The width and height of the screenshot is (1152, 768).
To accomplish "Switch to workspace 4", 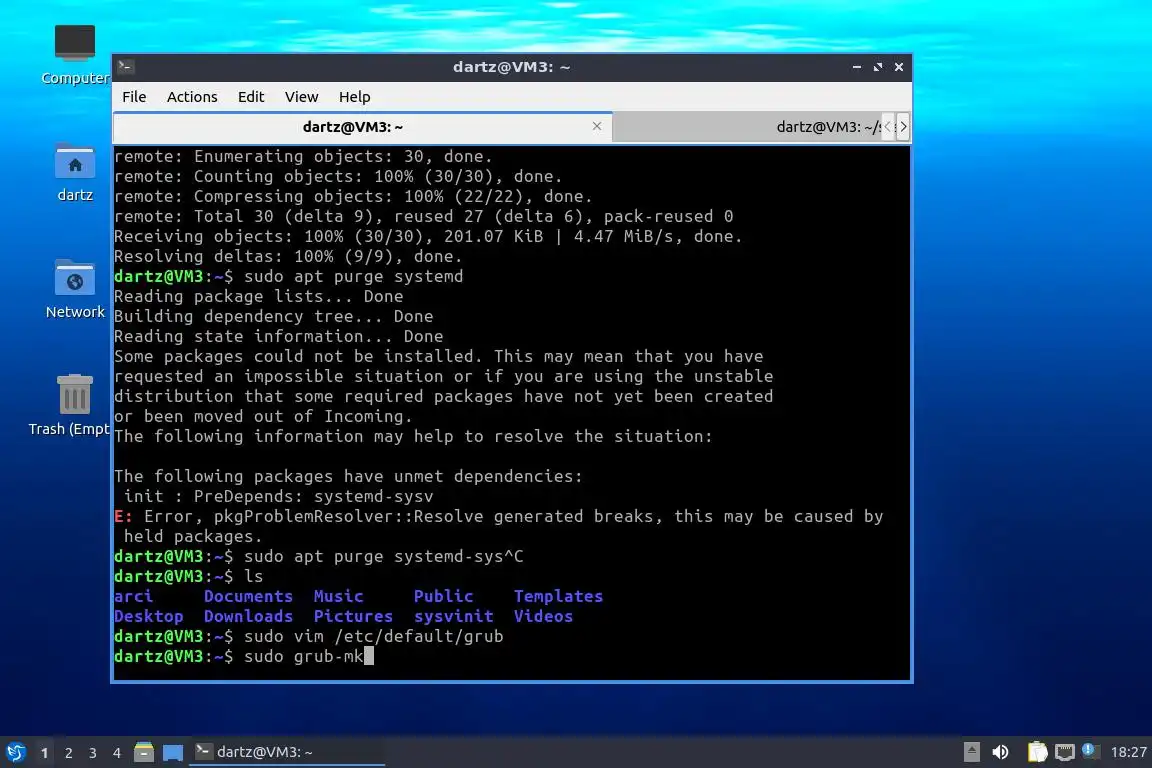I will pyautogui.click(x=117, y=753).
